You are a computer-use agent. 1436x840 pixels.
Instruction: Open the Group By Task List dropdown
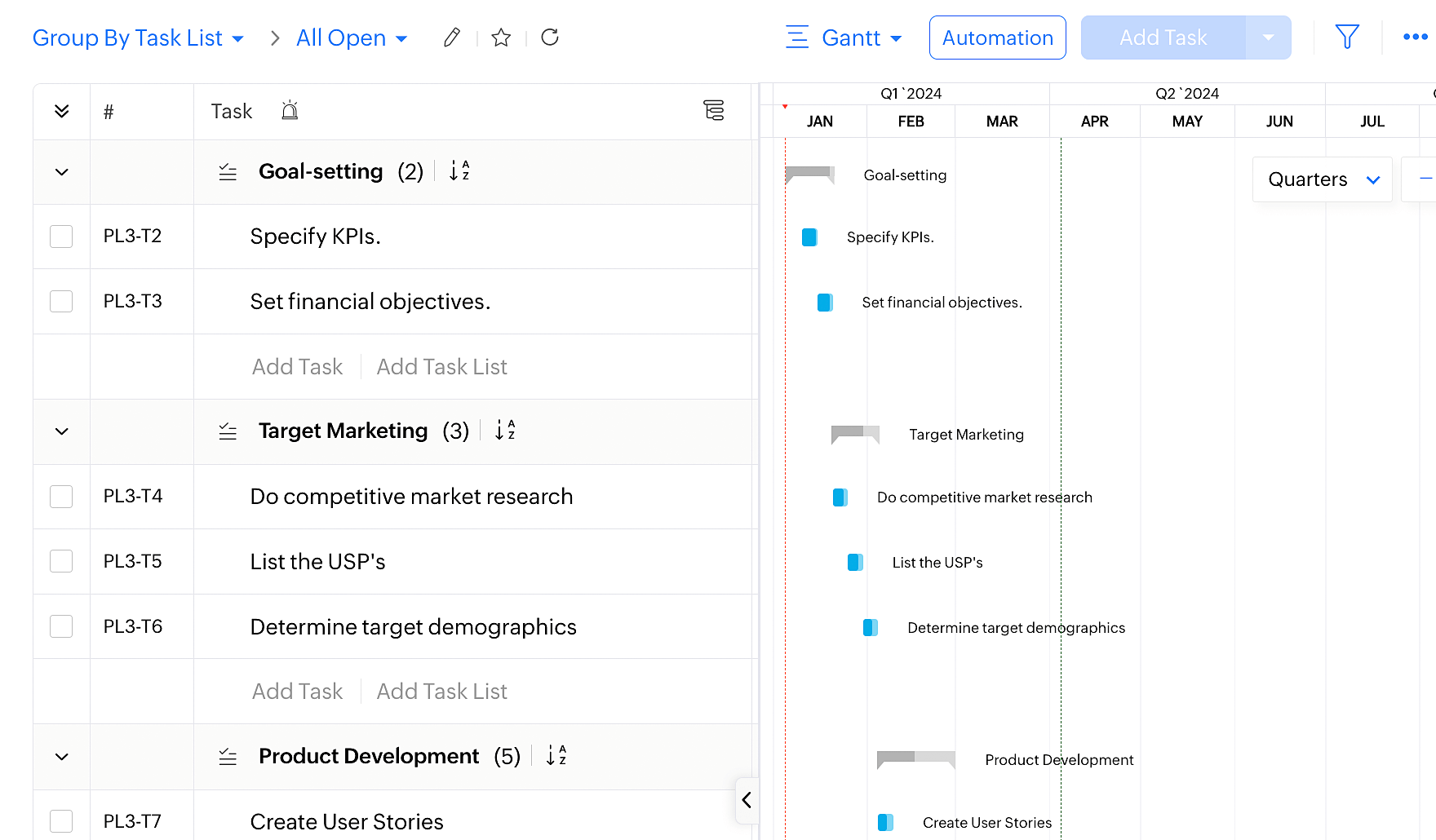click(x=138, y=38)
